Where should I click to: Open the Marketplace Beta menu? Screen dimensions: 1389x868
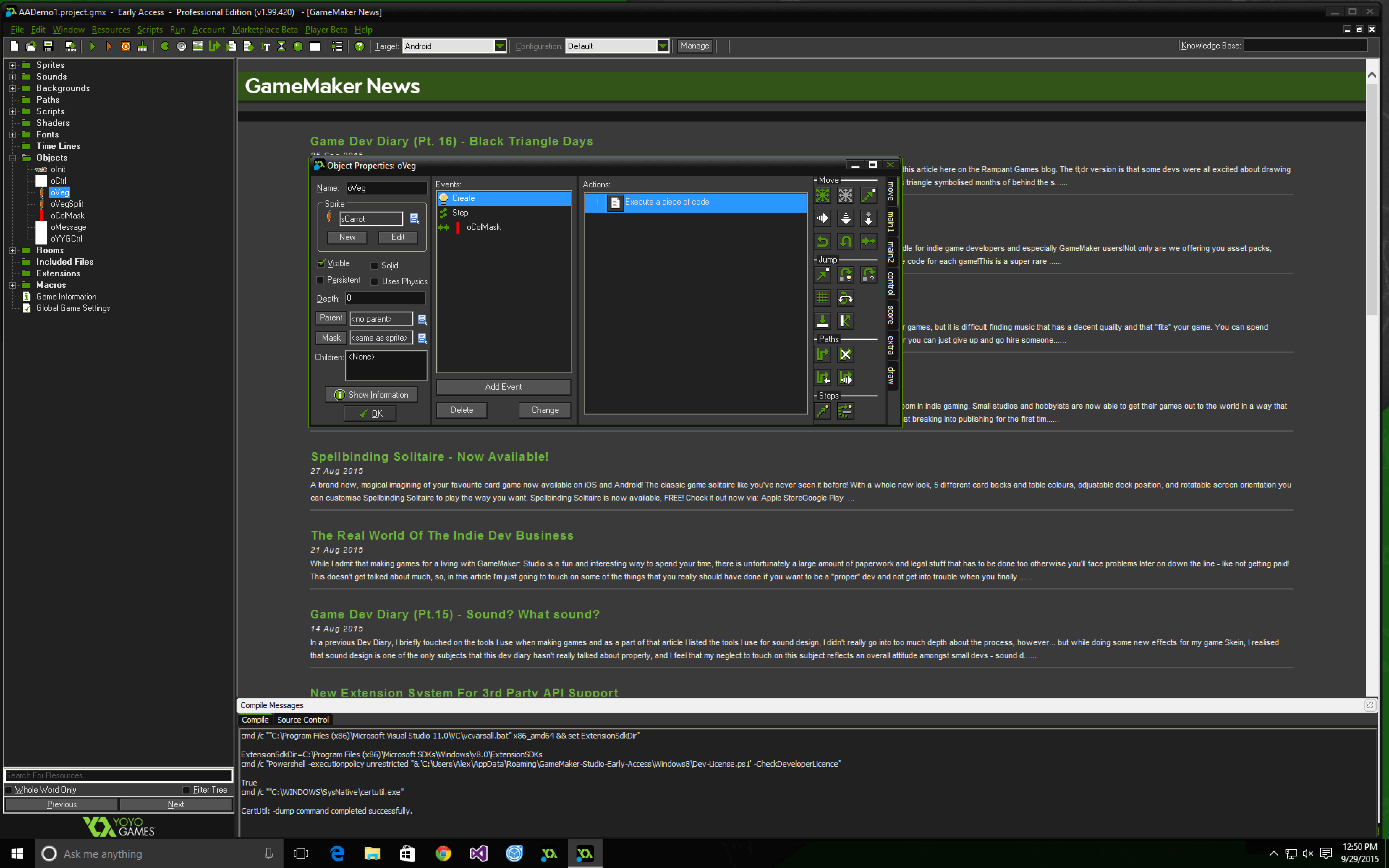(265, 29)
